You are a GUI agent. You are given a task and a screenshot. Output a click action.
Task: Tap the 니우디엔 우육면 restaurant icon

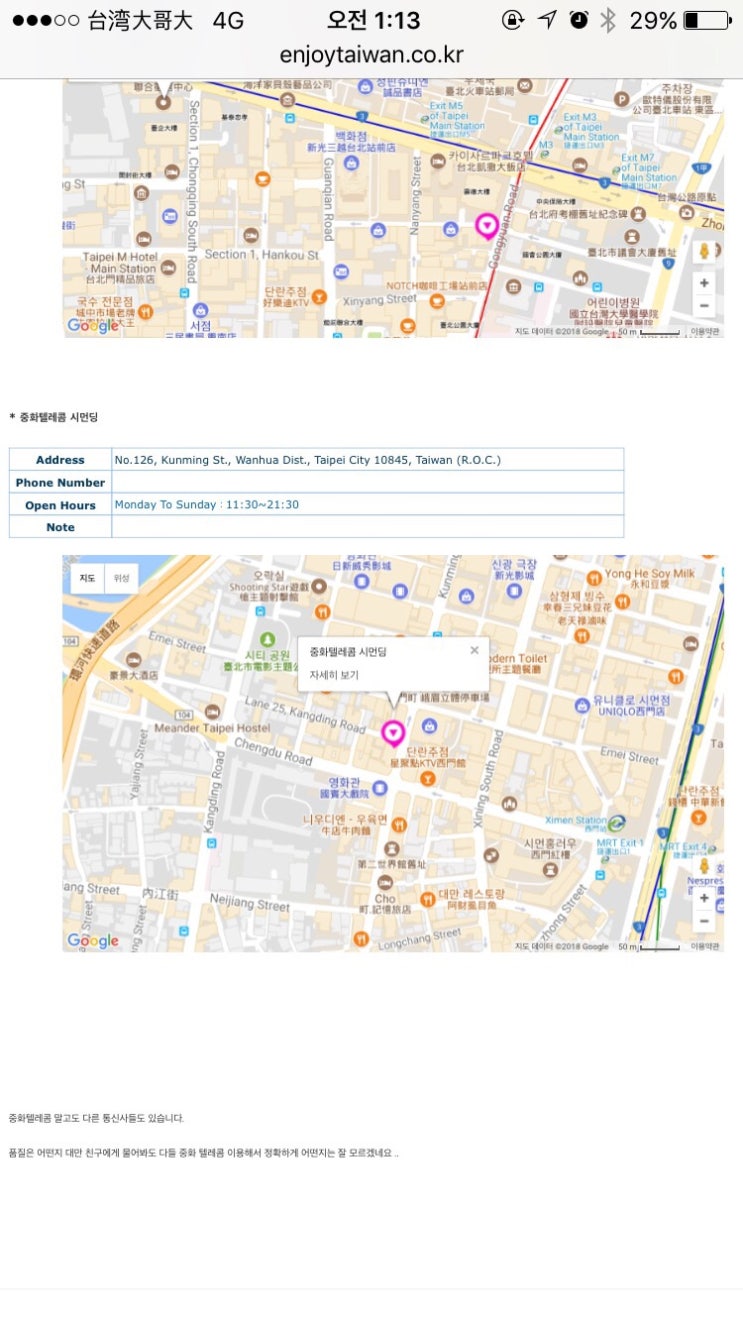click(399, 824)
